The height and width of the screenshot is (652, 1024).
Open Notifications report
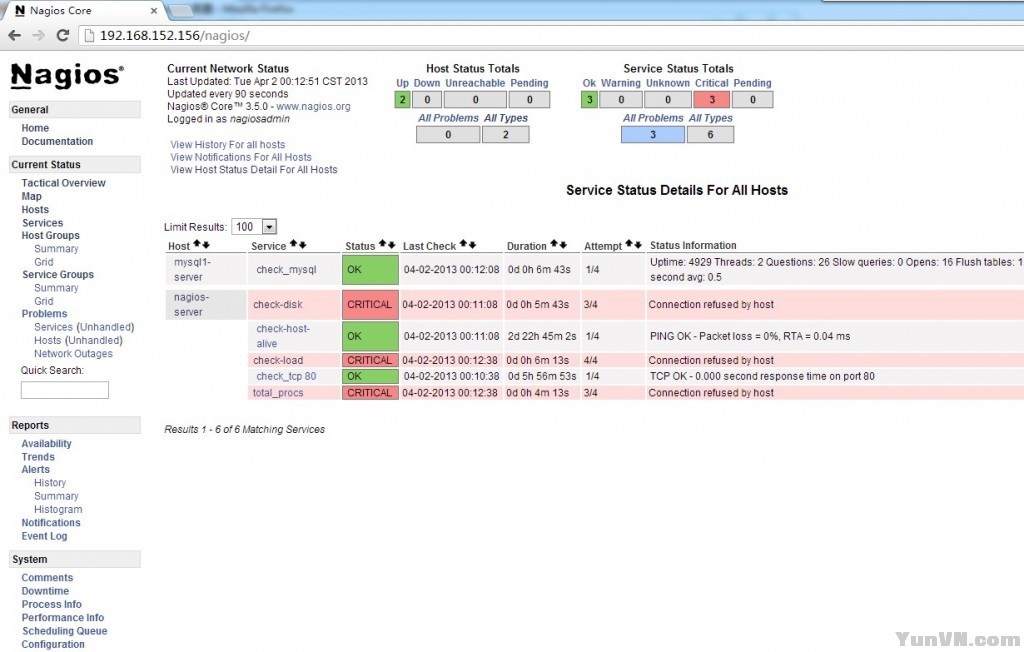click(x=51, y=523)
